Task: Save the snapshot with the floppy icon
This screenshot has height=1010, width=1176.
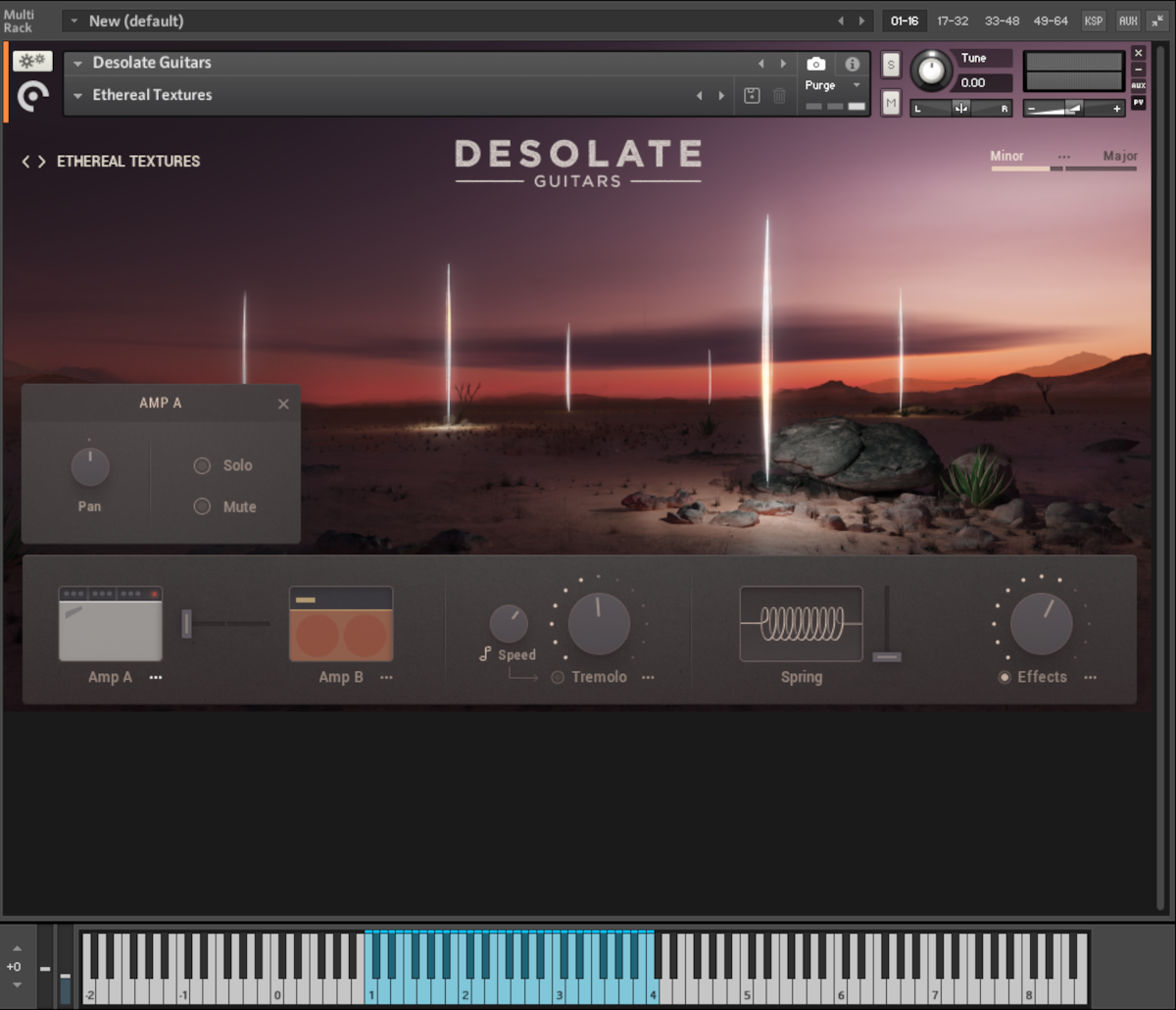Action: click(752, 95)
